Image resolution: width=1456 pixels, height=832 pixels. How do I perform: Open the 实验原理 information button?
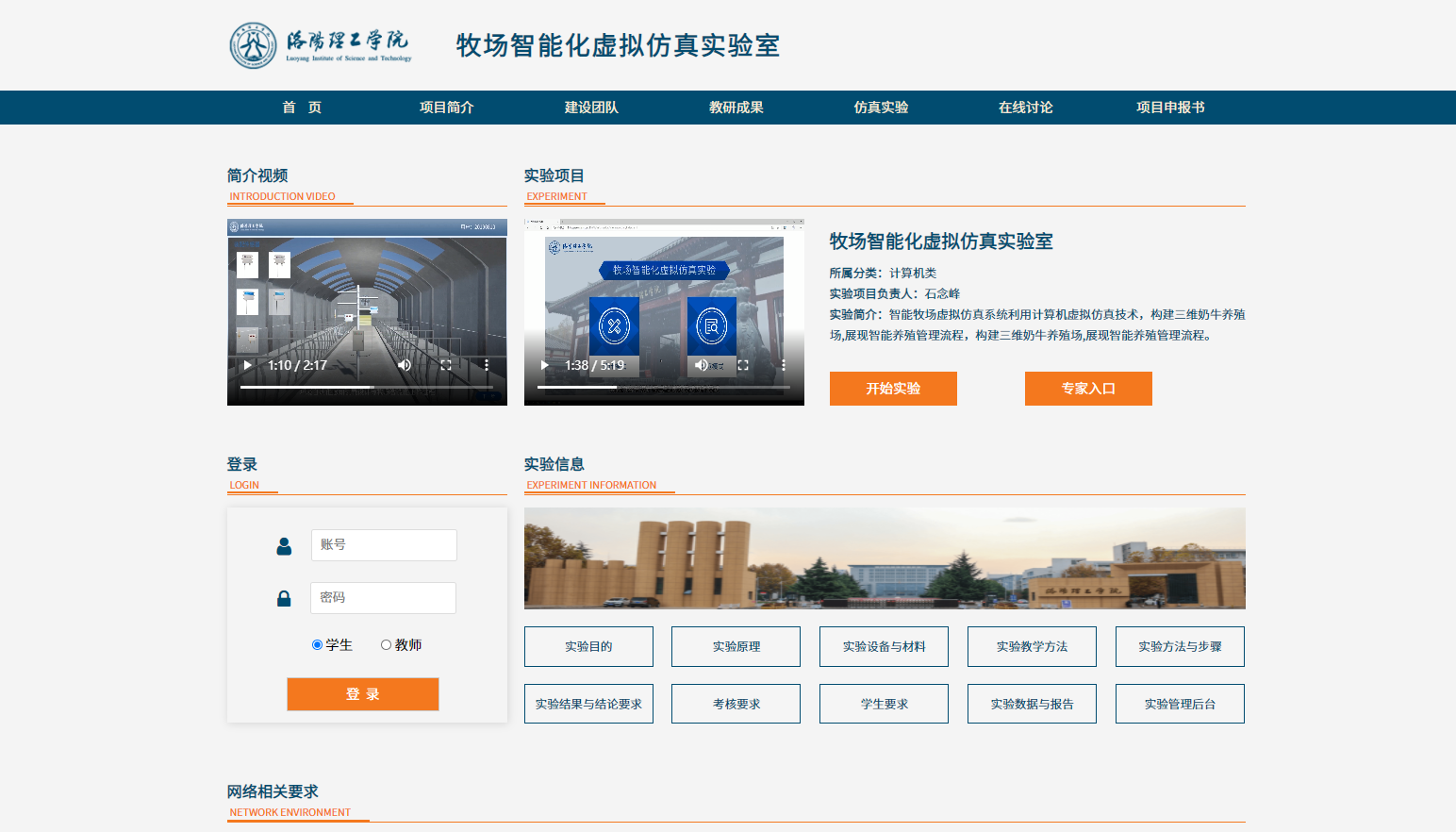click(x=736, y=647)
